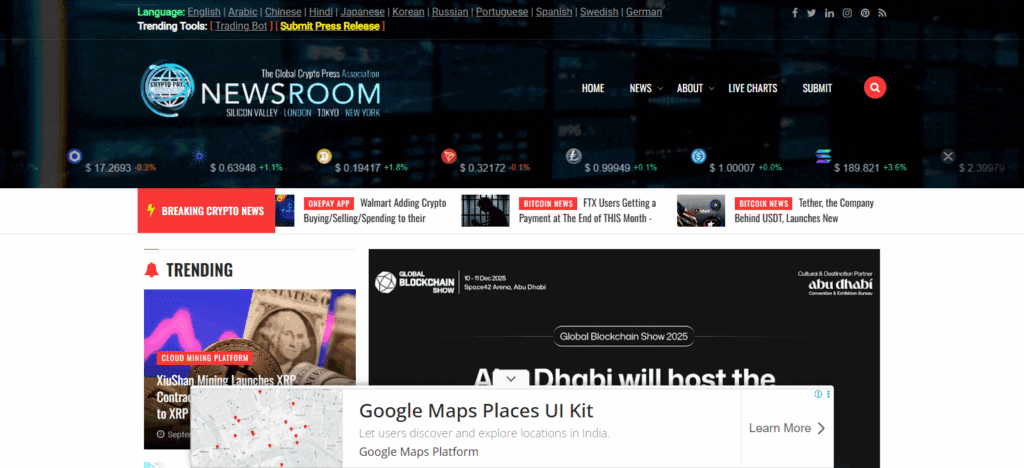Expand the News menu dropdown arrow
1024x468 pixels.
coord(662,88)
